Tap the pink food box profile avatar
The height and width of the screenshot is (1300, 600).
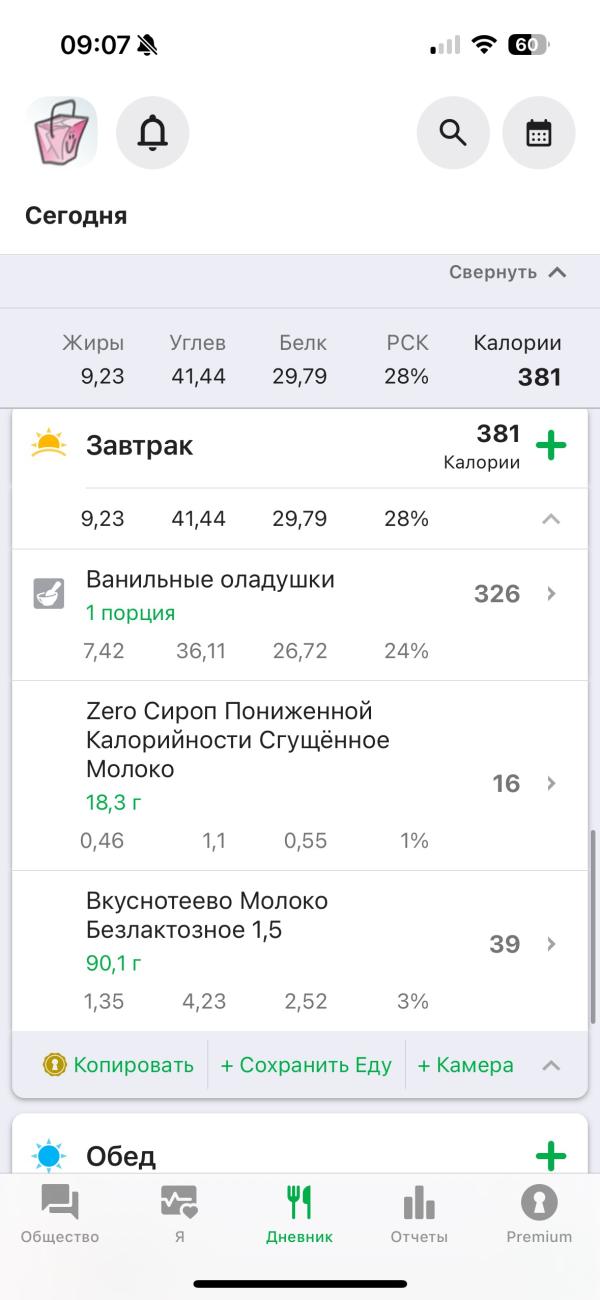click(x=61, y=133)
